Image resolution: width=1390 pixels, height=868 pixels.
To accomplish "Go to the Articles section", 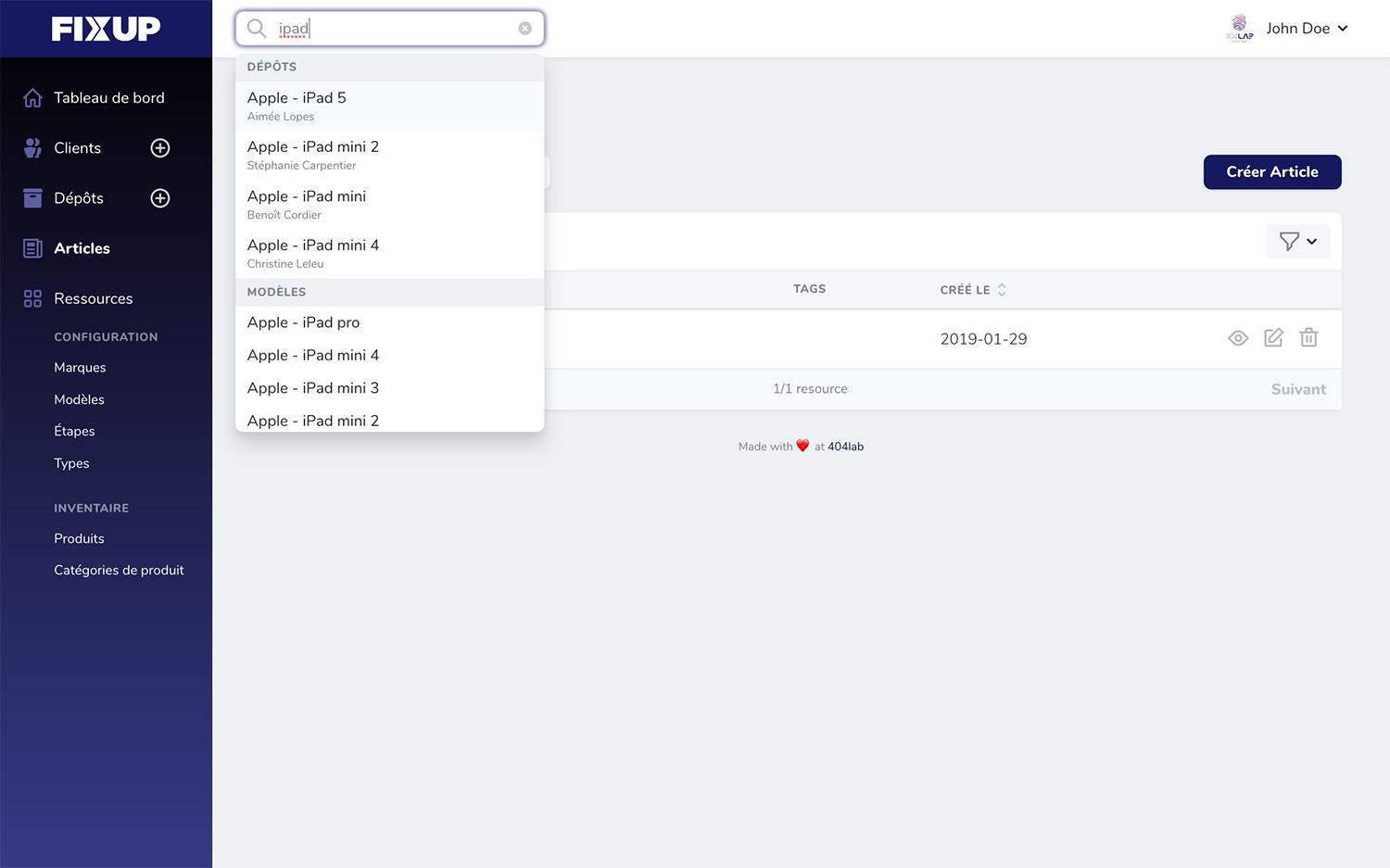I will [x=82, y=248].
